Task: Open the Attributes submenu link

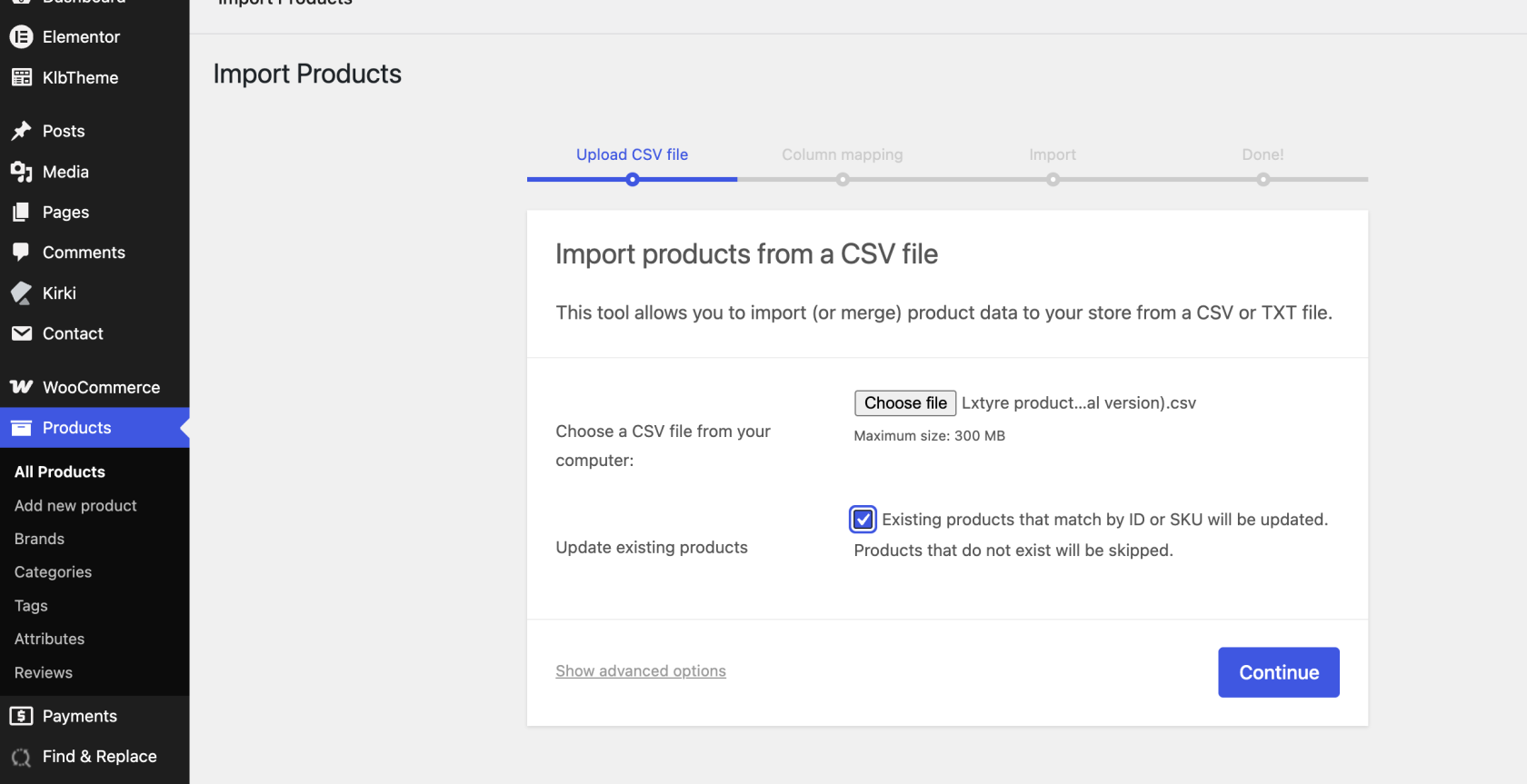Action: click(x=49, y=639)
